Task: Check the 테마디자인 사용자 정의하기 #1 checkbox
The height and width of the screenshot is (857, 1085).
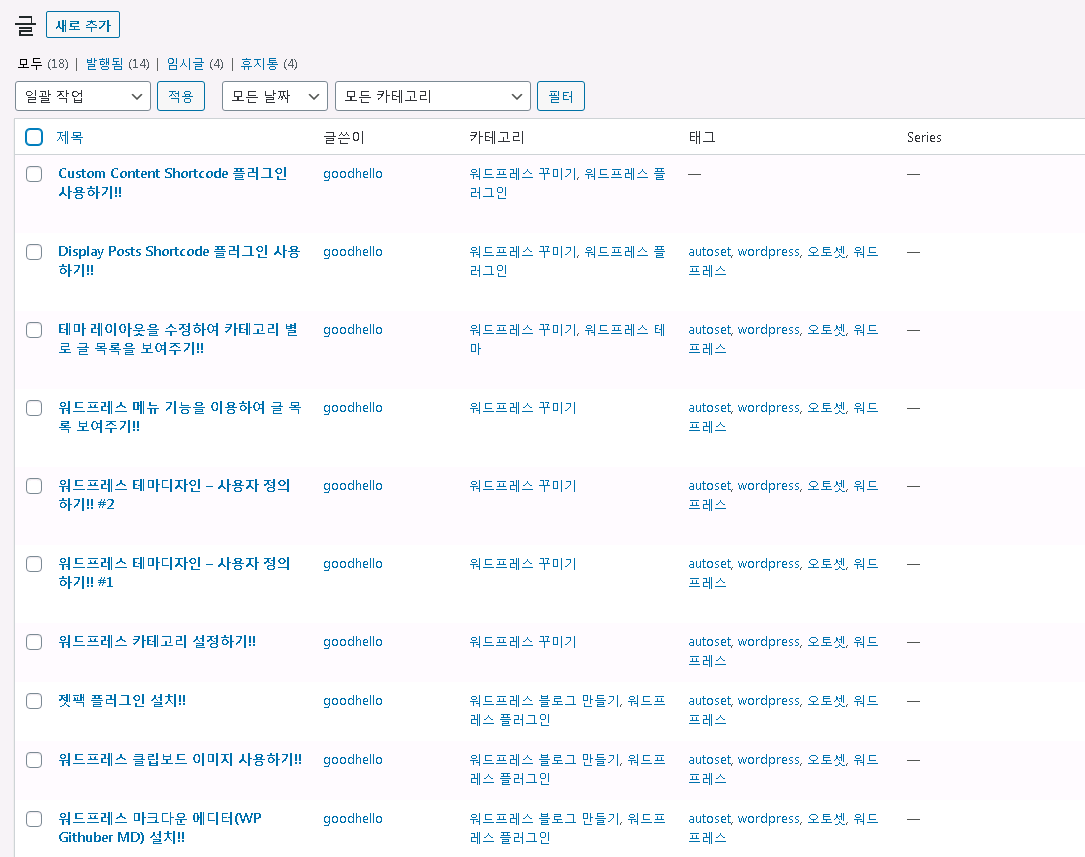Action: (34, 564)
